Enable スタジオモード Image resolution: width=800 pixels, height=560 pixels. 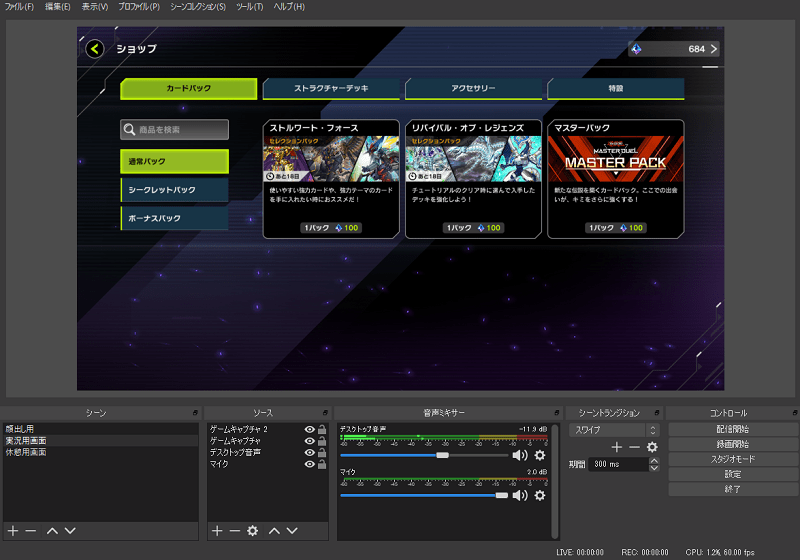tap(733, 459)
